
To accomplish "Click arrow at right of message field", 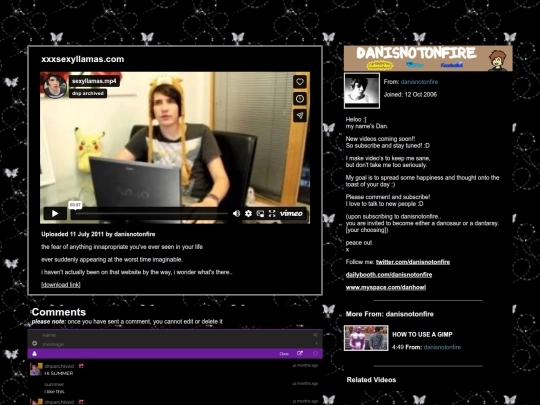I will 316,343.
